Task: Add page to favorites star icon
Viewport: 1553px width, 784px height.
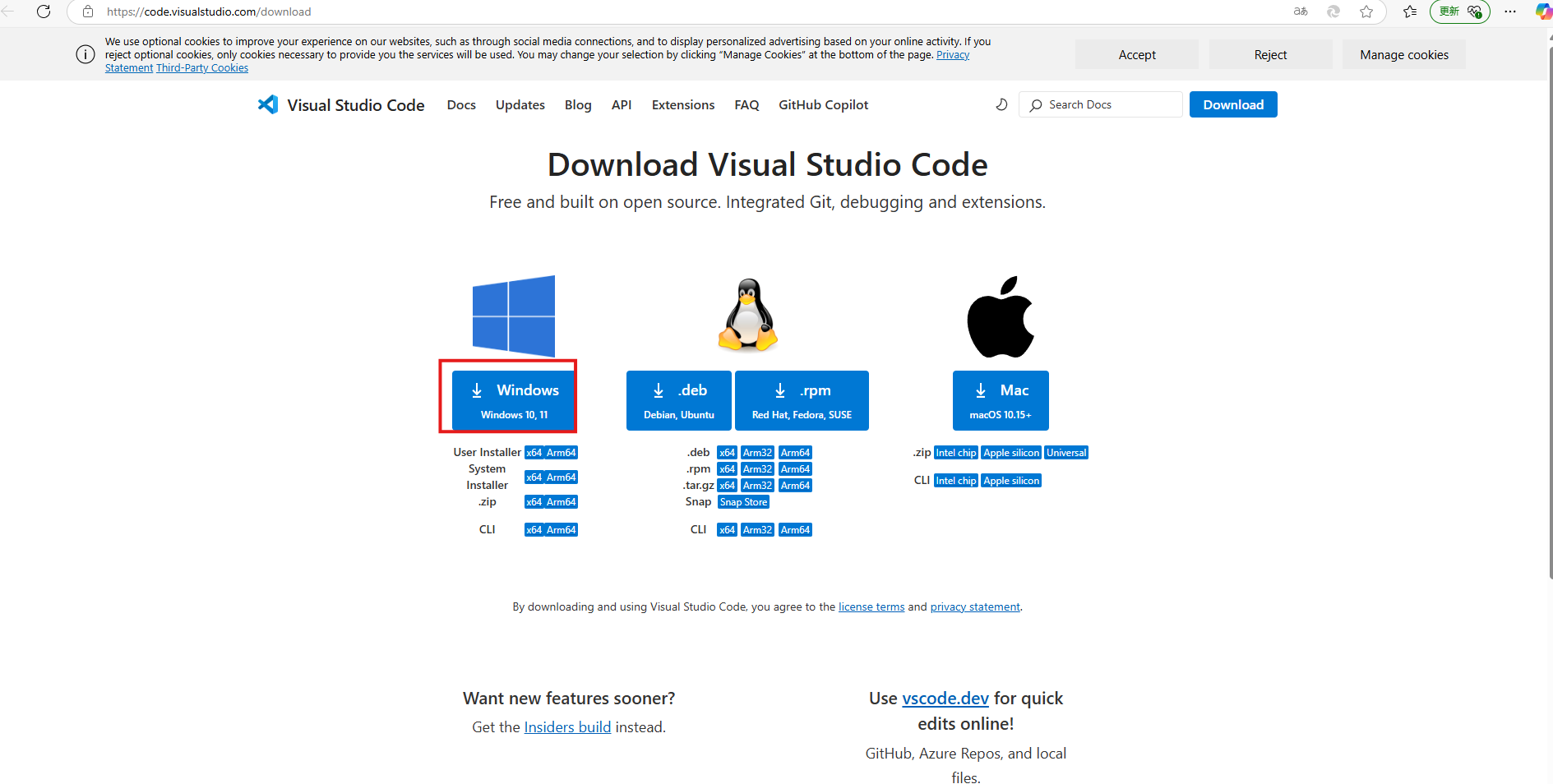Action: [1366, 12]
